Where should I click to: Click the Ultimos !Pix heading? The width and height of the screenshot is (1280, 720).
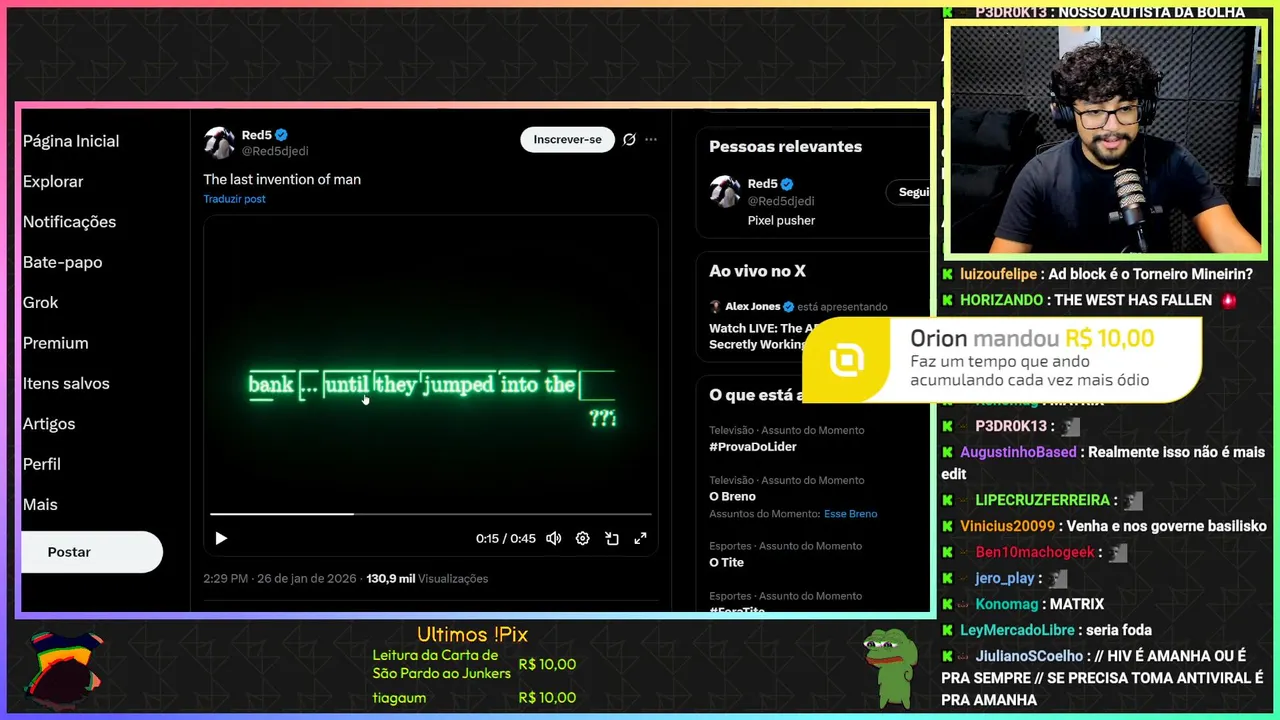472,635
